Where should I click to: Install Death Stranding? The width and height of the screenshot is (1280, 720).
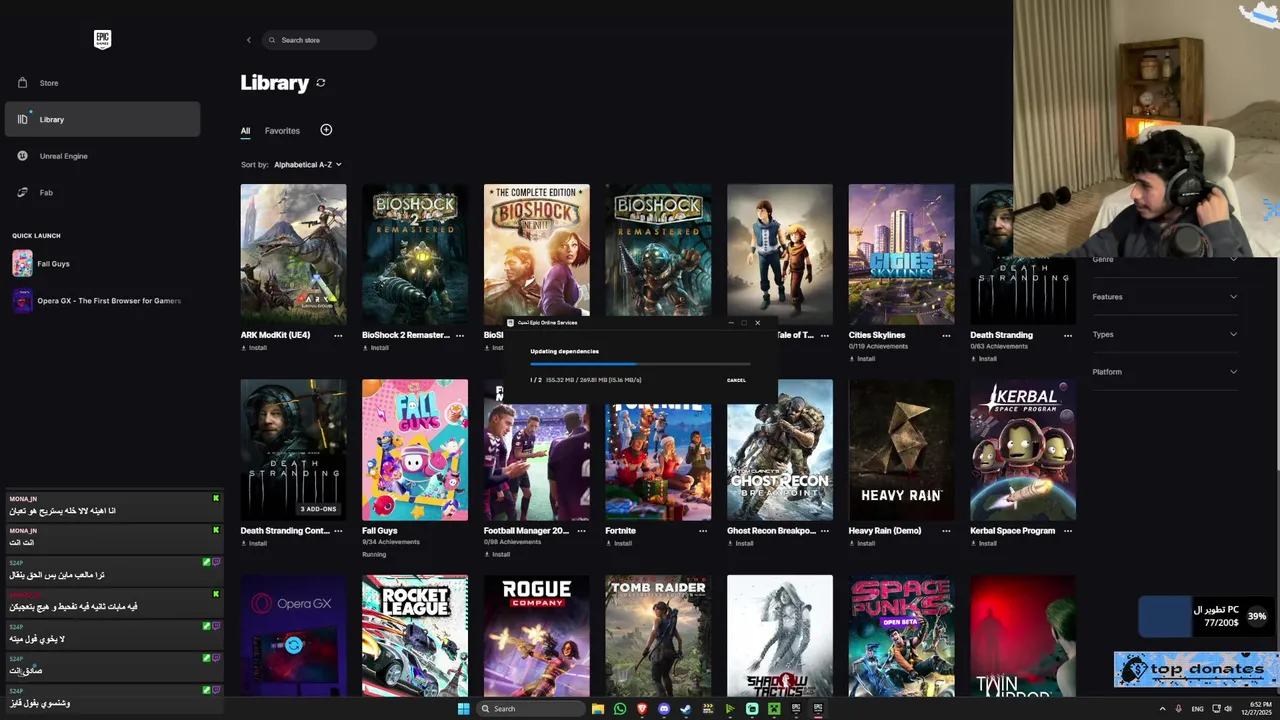(984, 358)
